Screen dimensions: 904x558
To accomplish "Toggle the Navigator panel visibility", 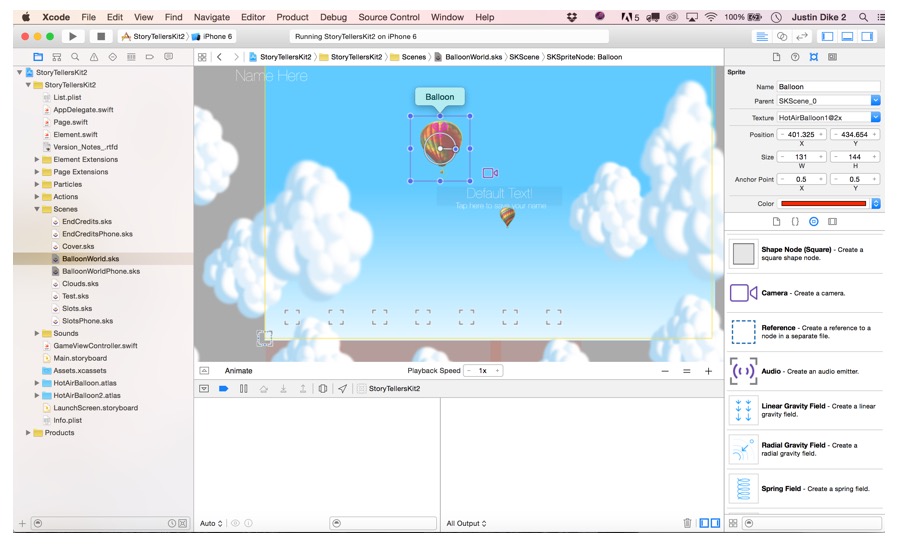I will tap(827, 36).
